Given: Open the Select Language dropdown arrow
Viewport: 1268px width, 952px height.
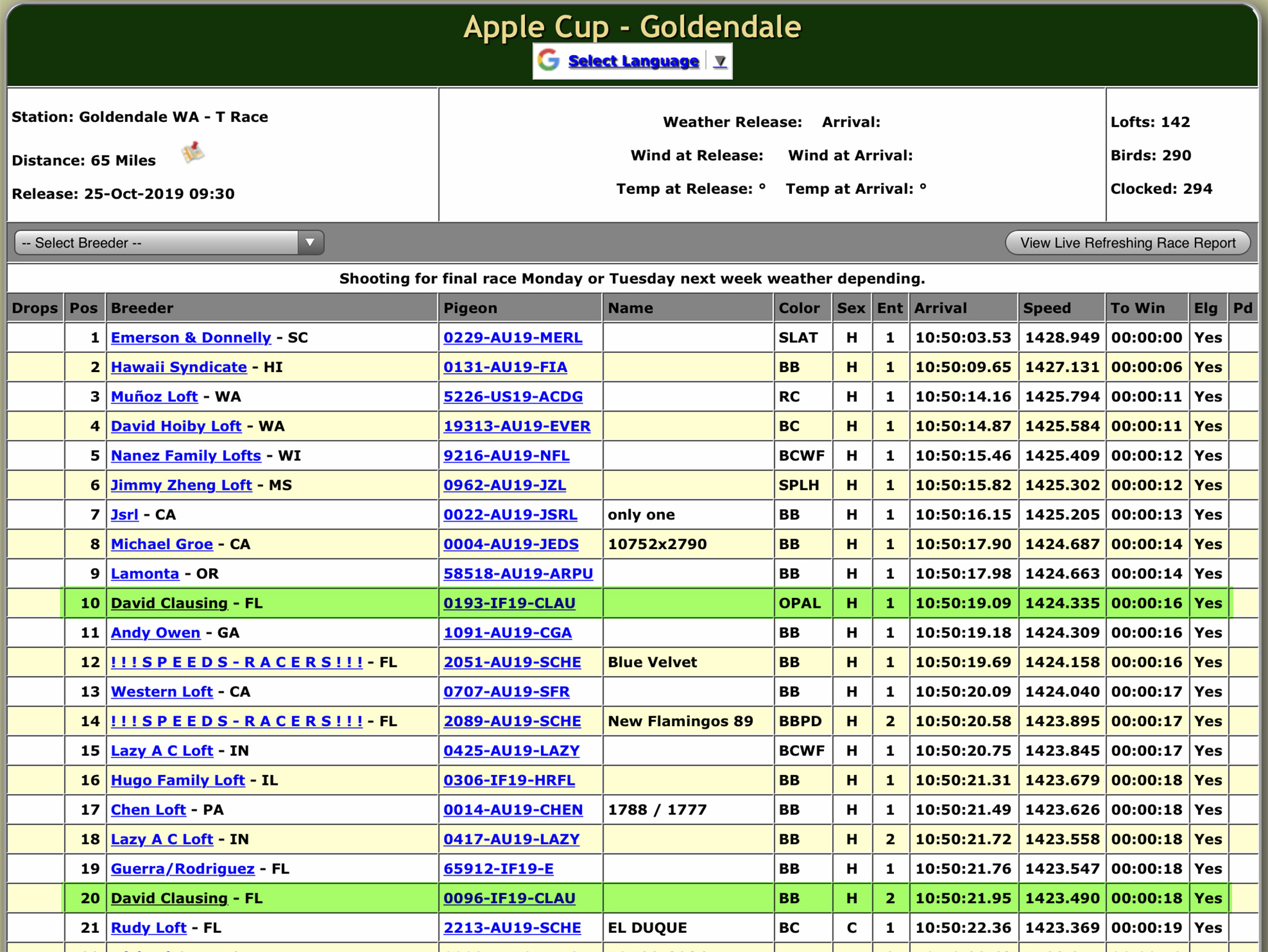Looking at the screenshot, I should (719, 61).
